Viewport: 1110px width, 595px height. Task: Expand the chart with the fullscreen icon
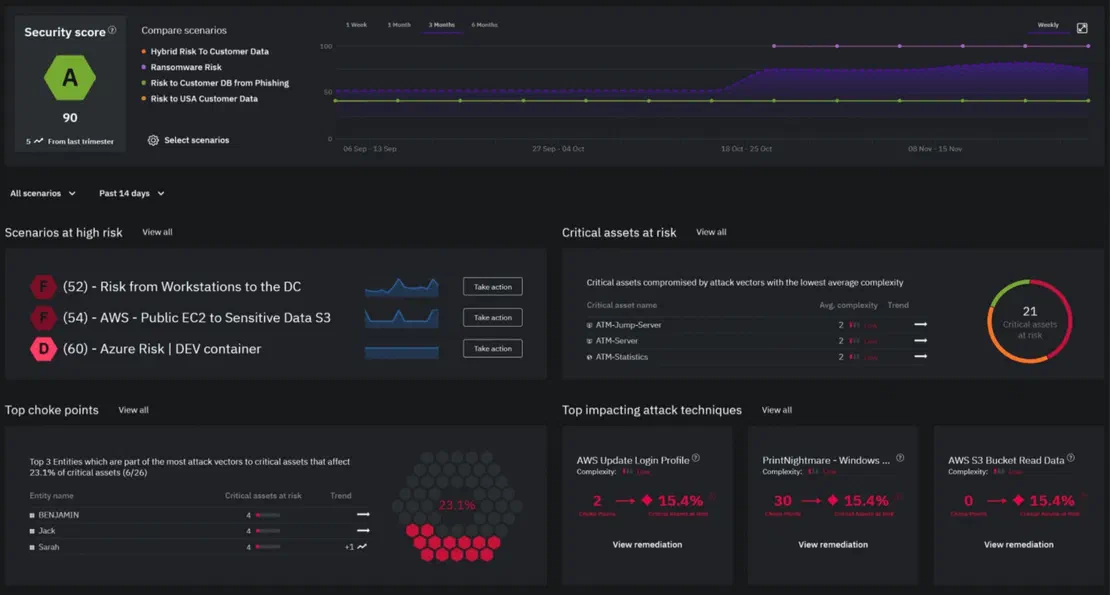point(1082,28)
